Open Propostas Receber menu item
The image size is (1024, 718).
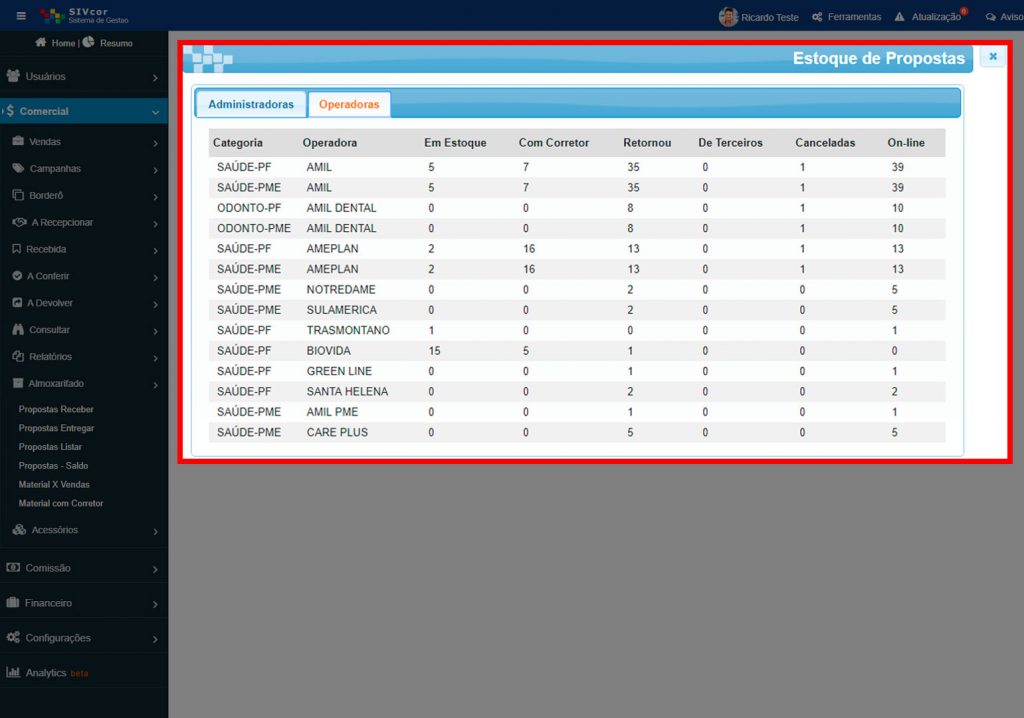(x=56, y=409)
